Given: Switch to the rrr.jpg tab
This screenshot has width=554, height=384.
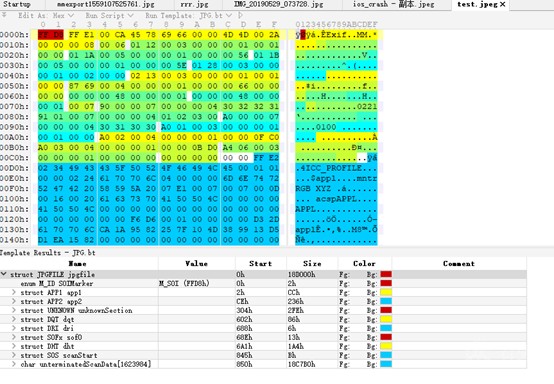Looking at the screenshot, I should point(194,4).
